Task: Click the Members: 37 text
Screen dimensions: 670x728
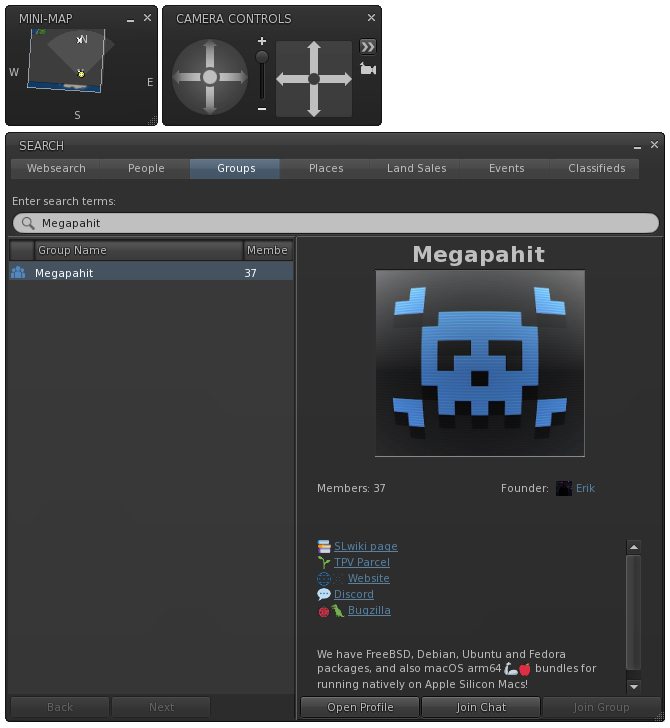Action: tap(351, 488)
